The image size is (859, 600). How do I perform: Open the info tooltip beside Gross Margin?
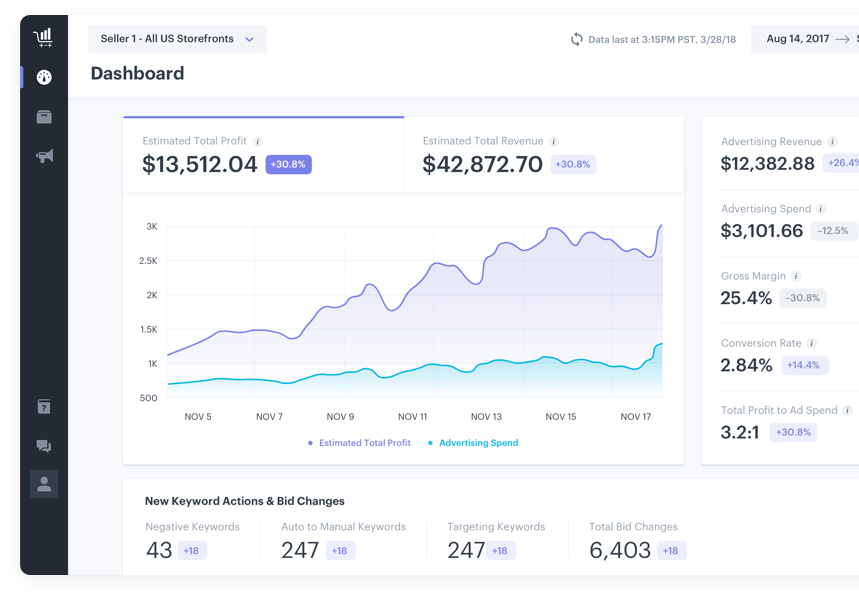pos(795,275)
